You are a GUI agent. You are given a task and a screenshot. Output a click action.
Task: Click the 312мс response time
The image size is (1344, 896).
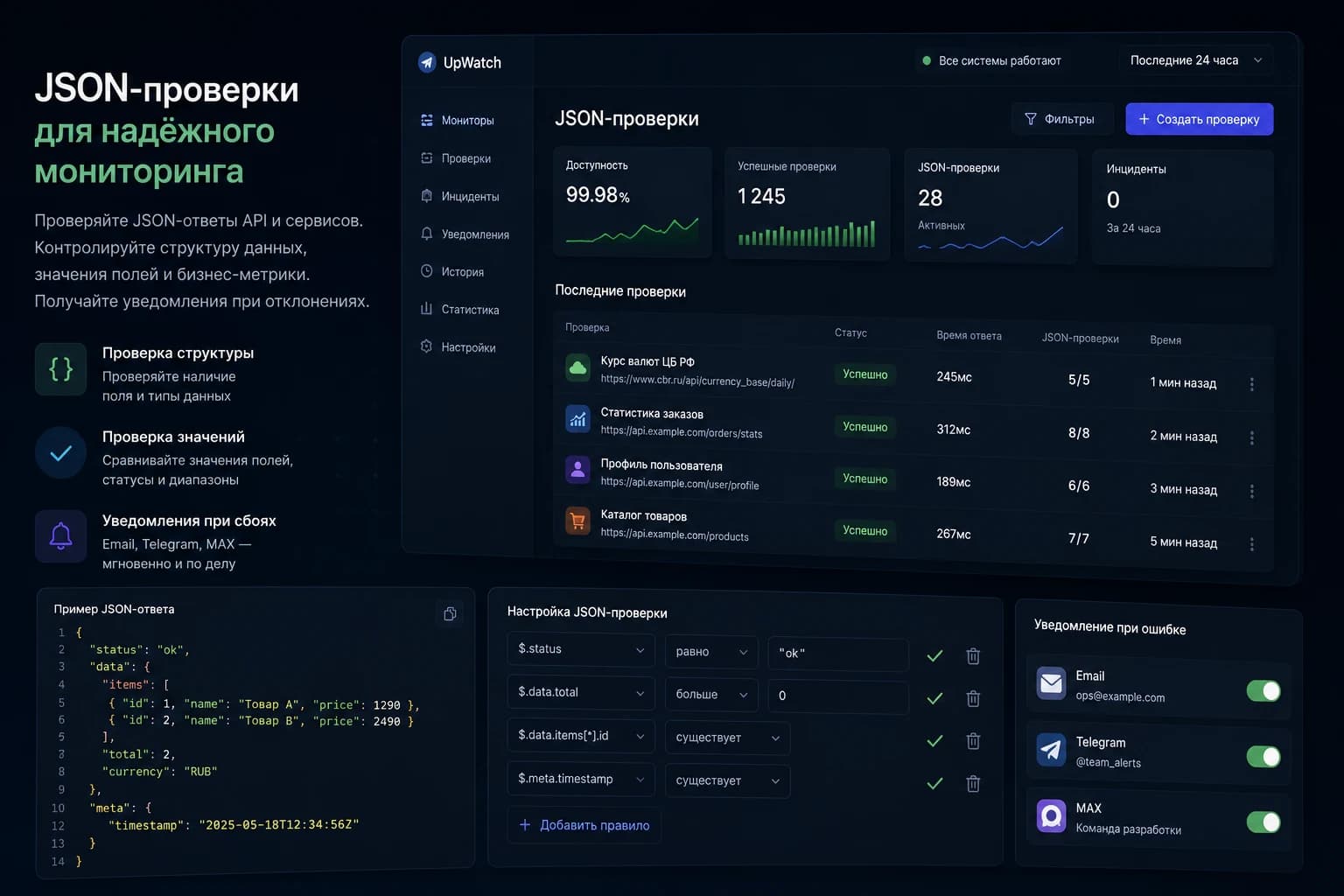pos(954,430)
